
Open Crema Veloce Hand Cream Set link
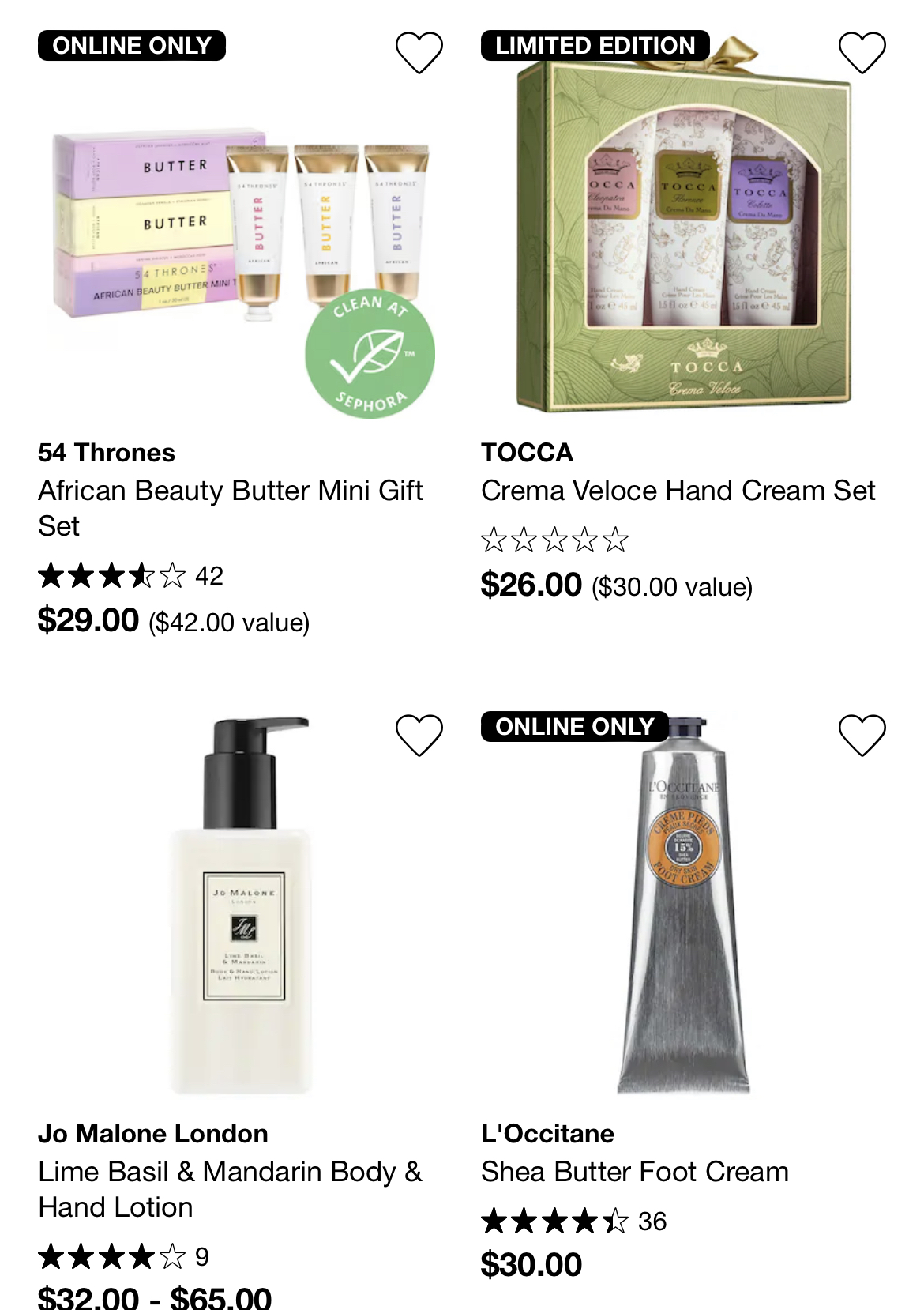[x=678, y=491]
